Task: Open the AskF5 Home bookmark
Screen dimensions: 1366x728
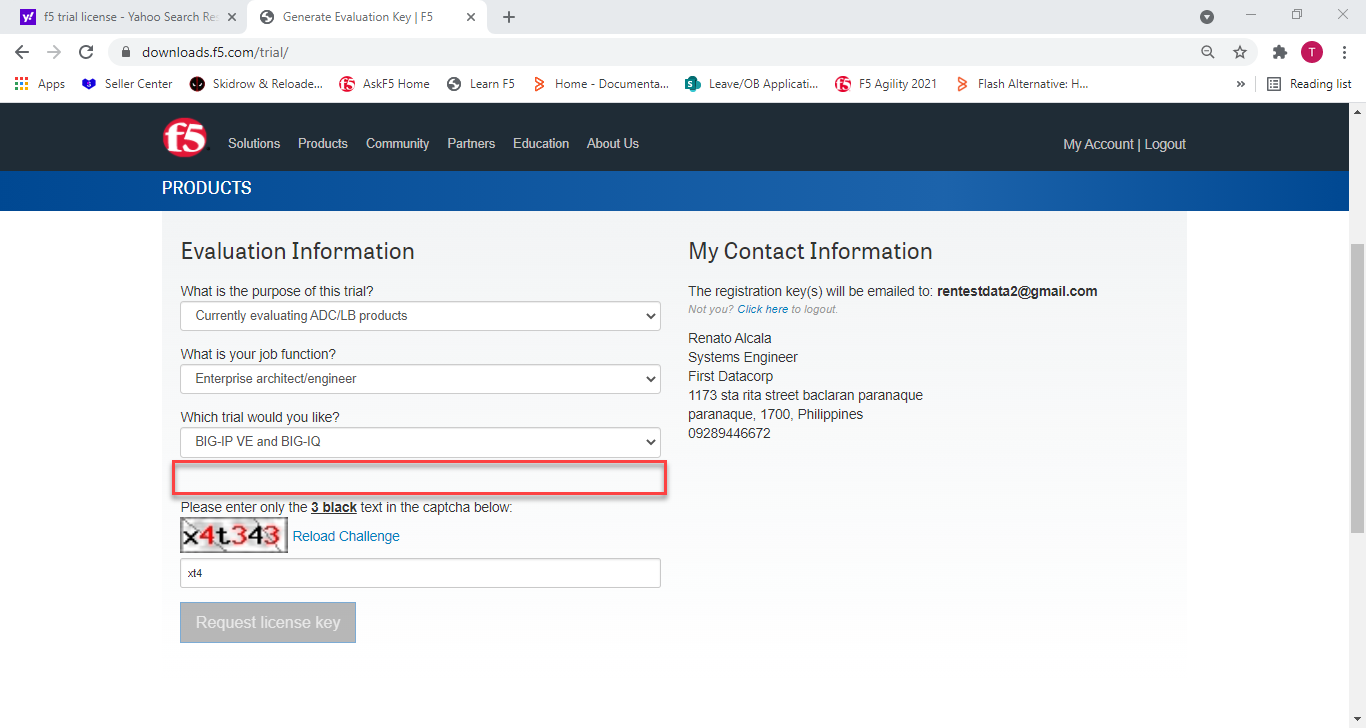Action: pyautogui.click(x=384, y=84)
